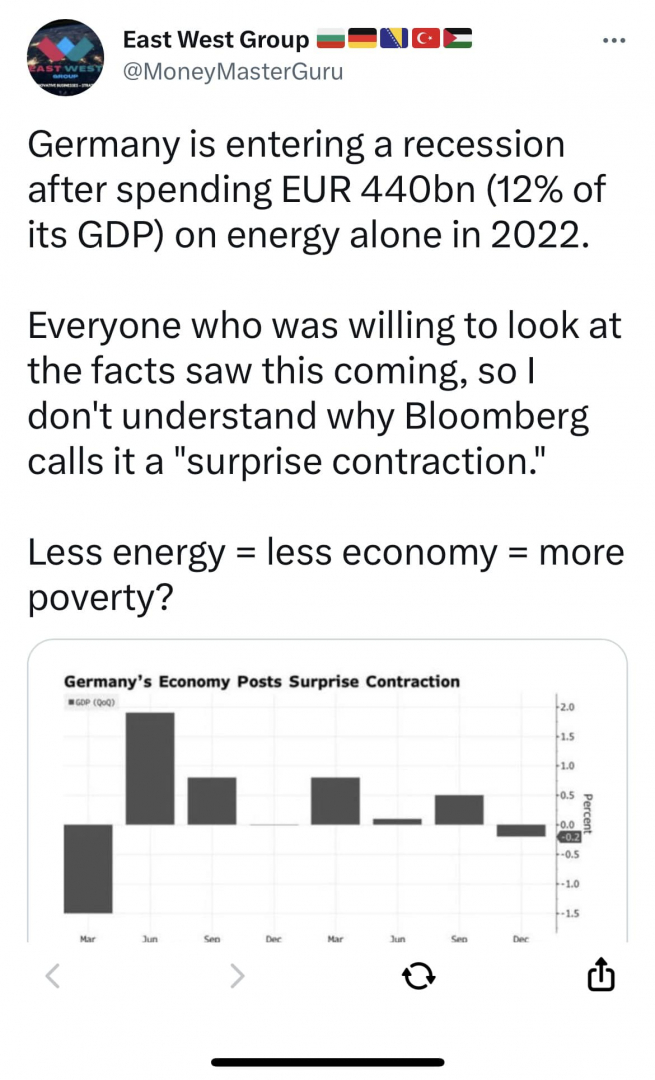
Task: Tap the Bosnian flag emoji in the name
Action: point(395,39)
